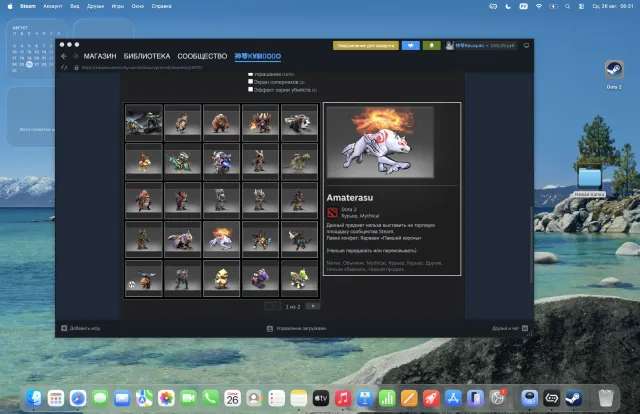Open the Аккаунт menu
Image resolution: width=640 pixels, height=414 pixels.
(x=53, y=6)
